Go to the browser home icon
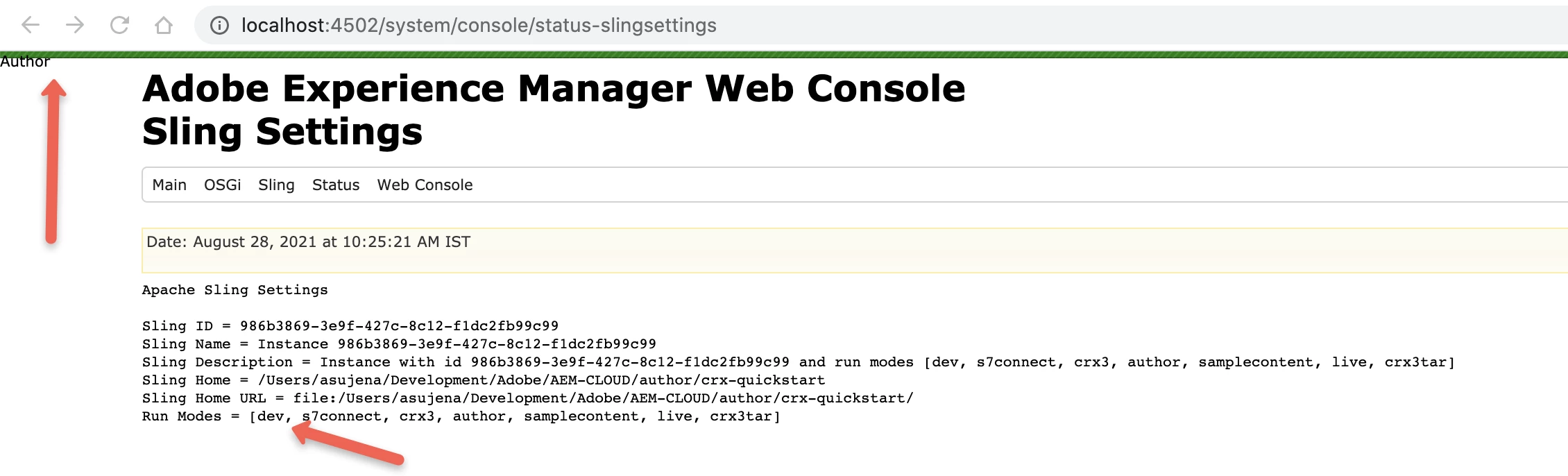 click(164, 26)
